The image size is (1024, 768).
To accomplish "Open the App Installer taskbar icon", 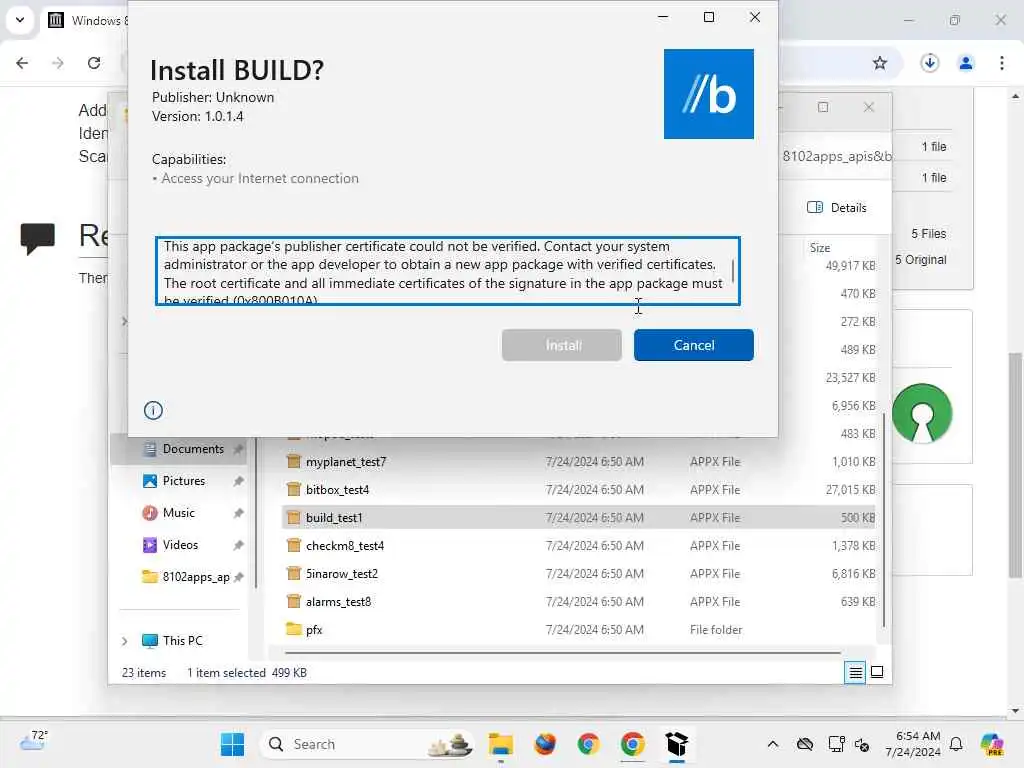I will [677, 744].
